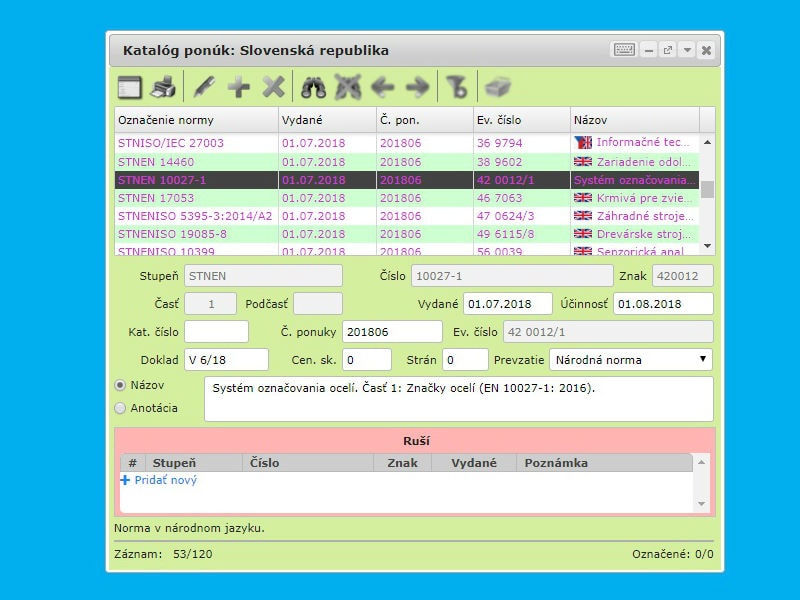Sort by Názov column header
800x600 pixels.
point(635,120)
